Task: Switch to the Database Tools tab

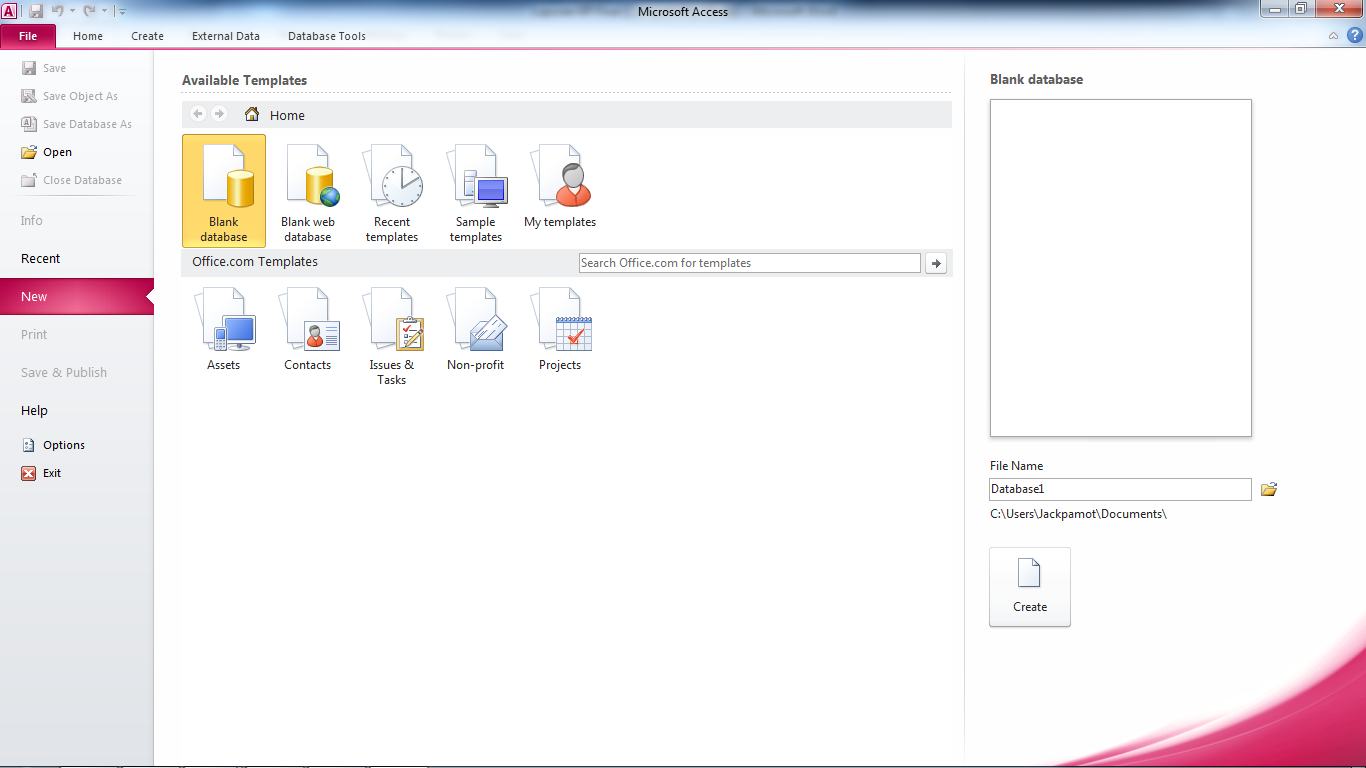Action: [x=327, y=36]
